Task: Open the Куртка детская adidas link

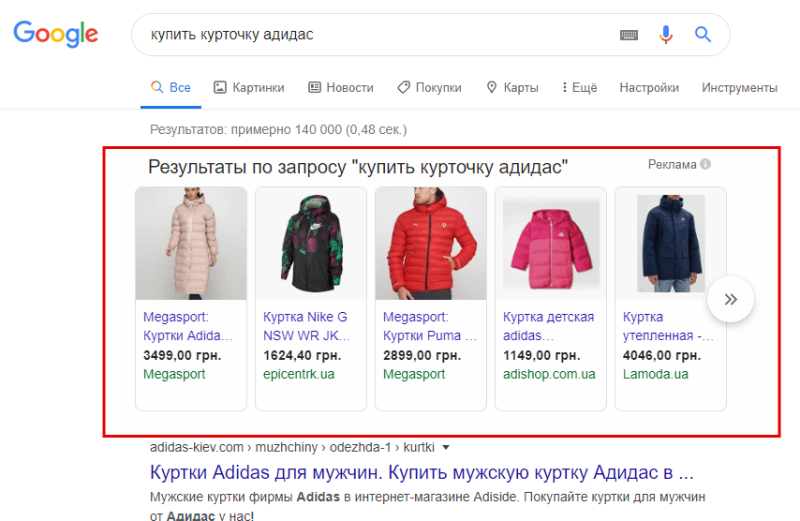Action: pos(548,326)
